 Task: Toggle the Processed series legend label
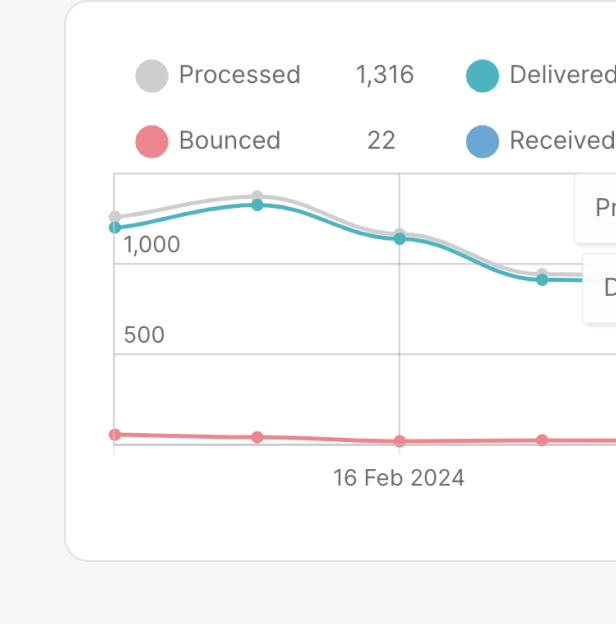(239, 75)
